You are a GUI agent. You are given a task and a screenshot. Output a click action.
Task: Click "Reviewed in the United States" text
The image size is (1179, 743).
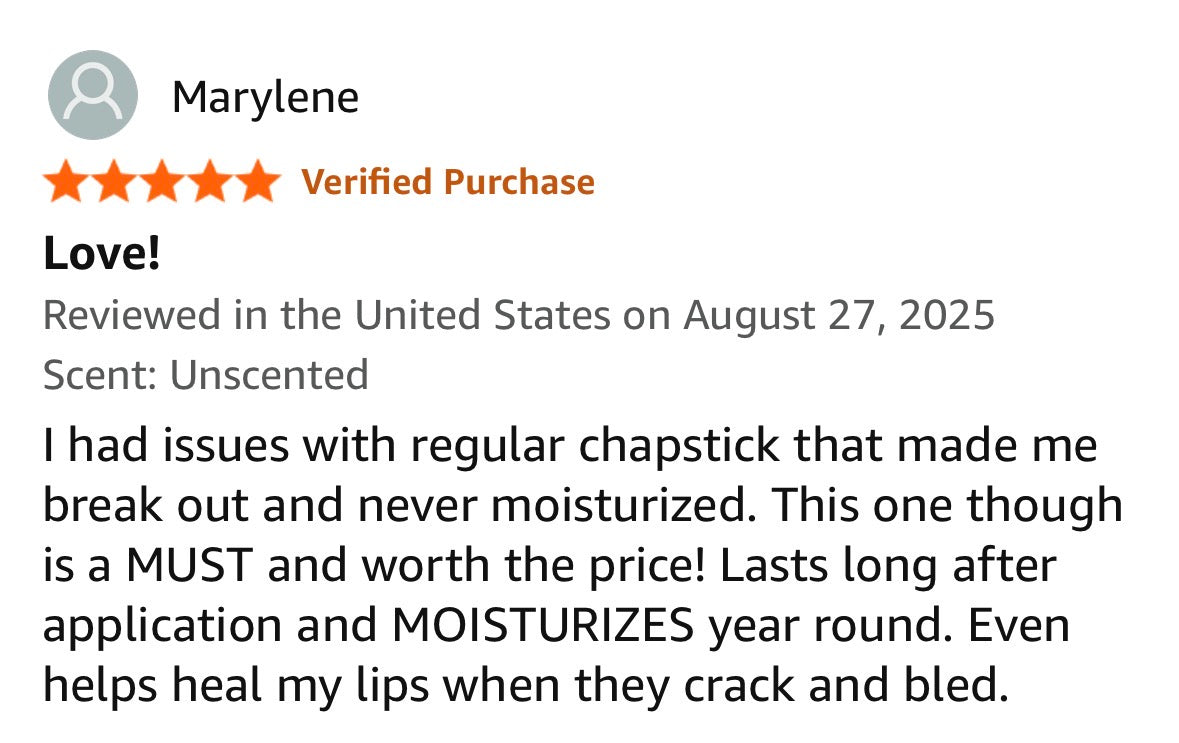coord(326,315)
